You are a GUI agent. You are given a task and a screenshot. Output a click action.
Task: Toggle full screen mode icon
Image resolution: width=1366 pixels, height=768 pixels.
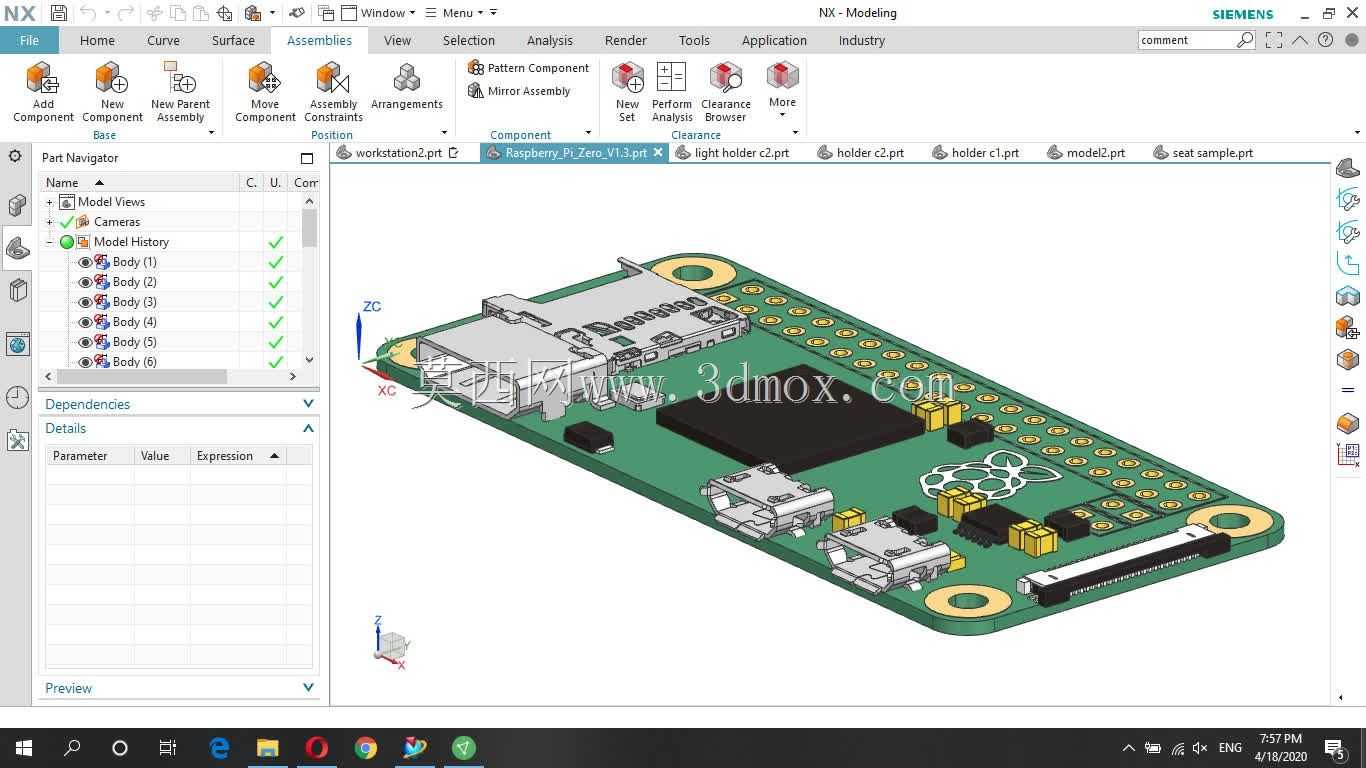tap(1273, 40)
